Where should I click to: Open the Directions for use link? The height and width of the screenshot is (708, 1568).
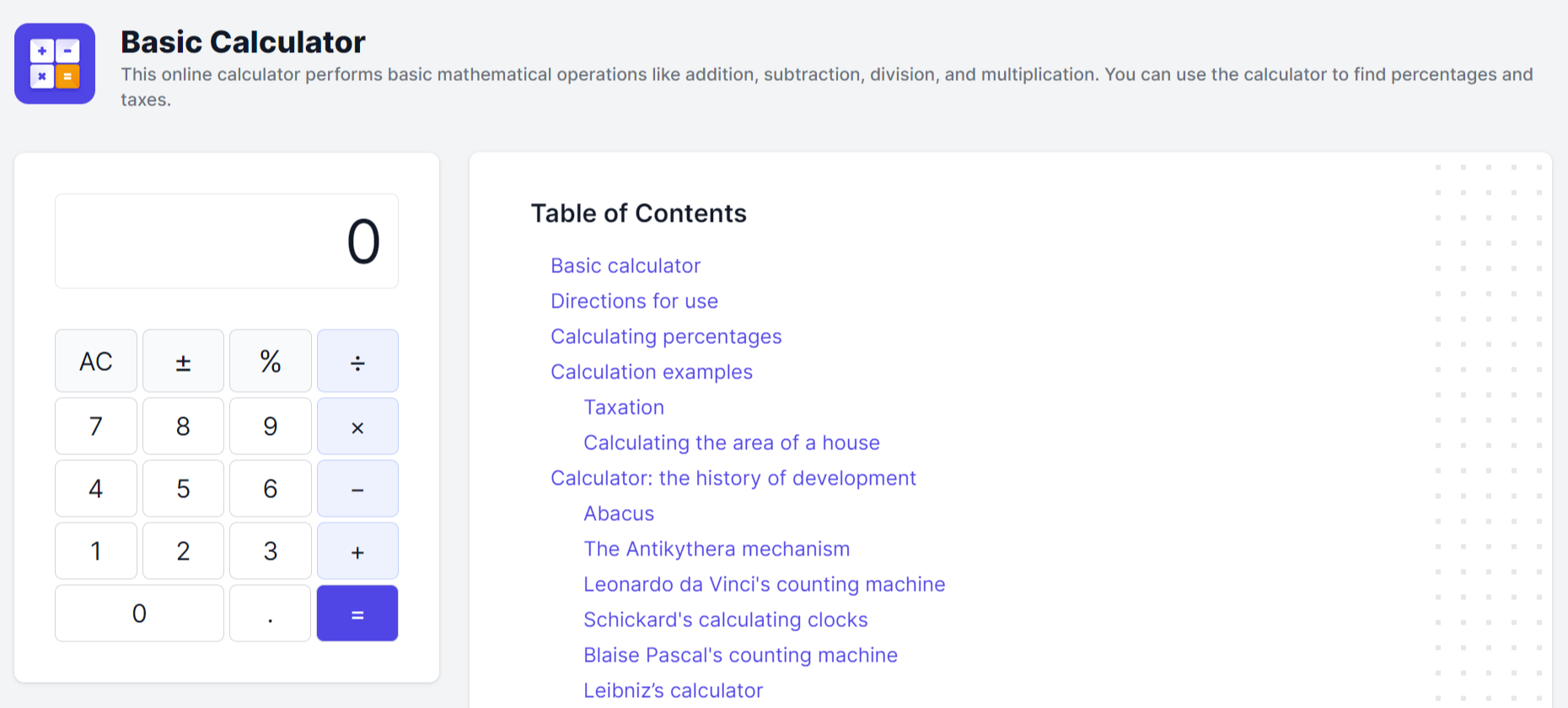[634, 301]
